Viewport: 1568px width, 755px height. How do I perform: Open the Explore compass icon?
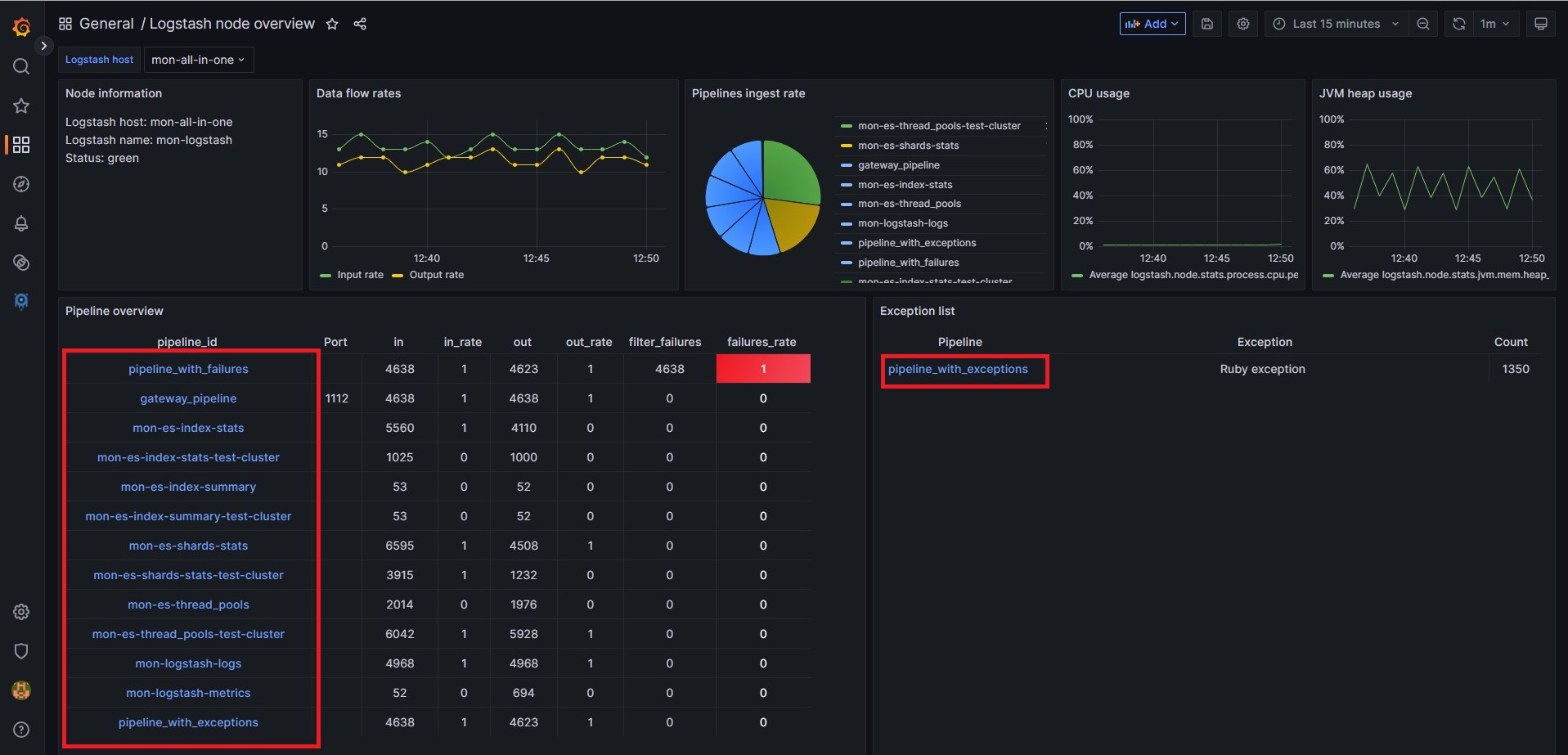coord(21,184)
